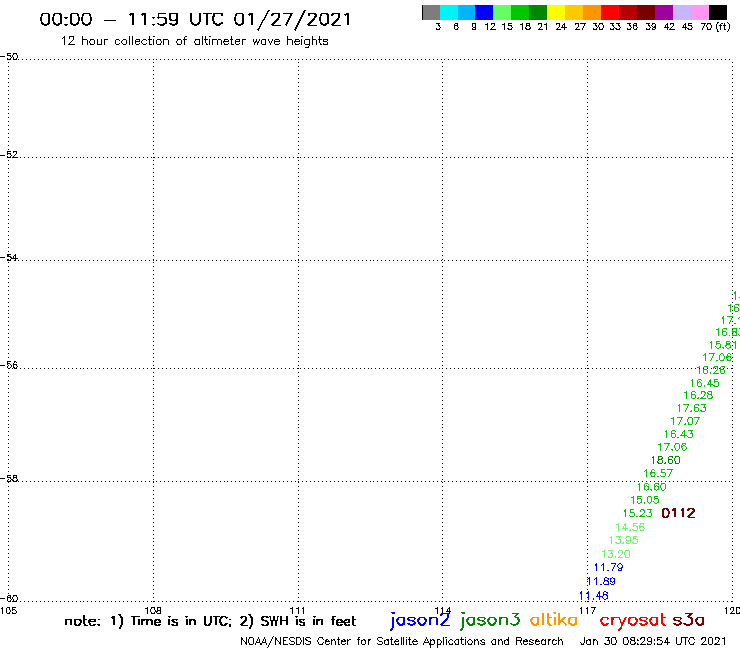The width and height of the screenshot is (740, 650).
Task: Select the 13.20 wave height reading
Action: pyautogui.click(x=616, y=554)
